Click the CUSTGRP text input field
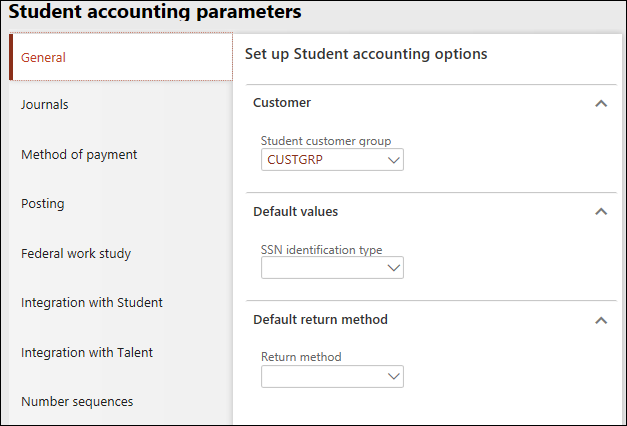Viewport: 627px width, 426px height. click(x=322, y=159)
